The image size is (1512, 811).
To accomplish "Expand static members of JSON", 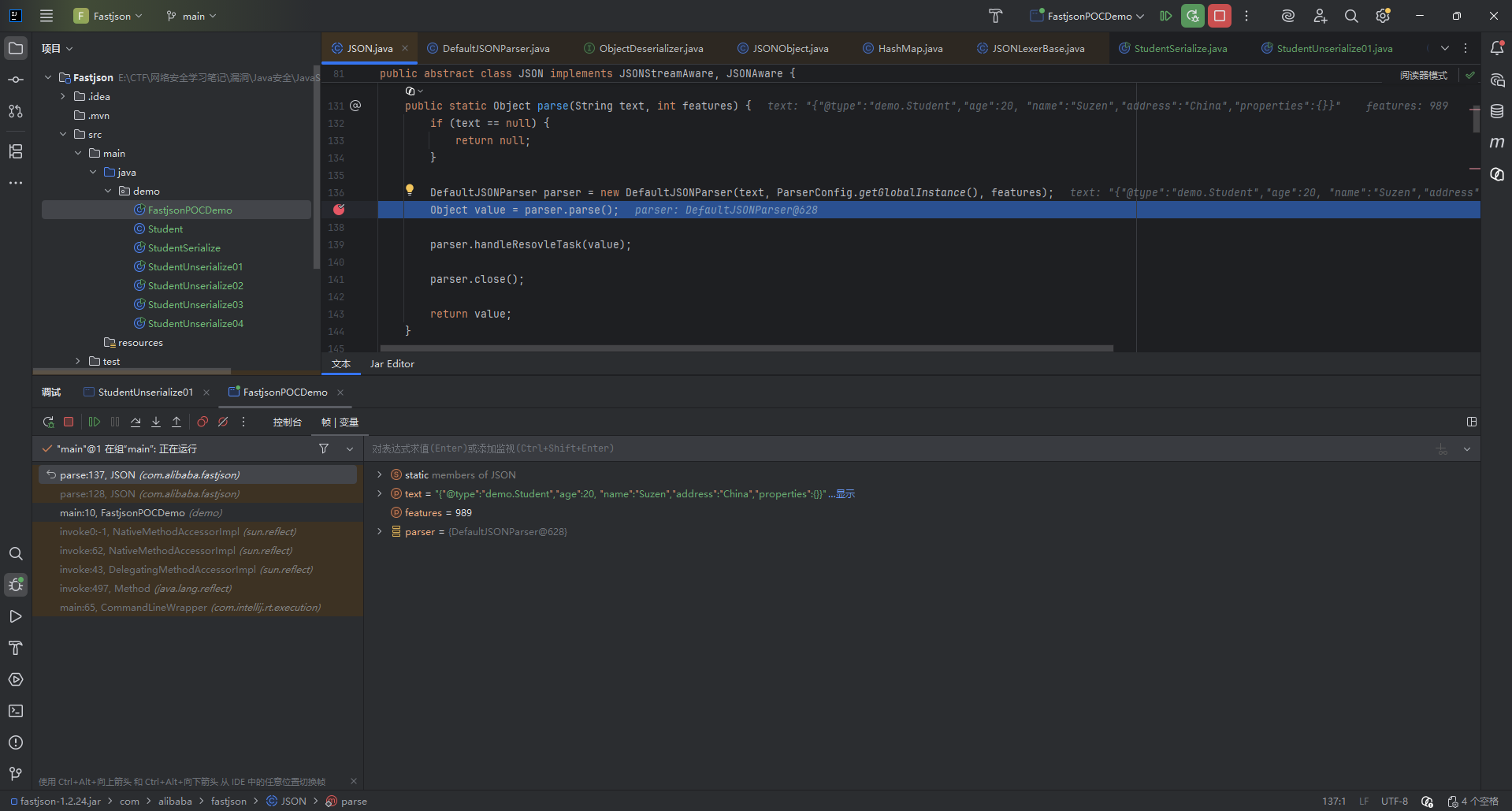I will (380, 474).
